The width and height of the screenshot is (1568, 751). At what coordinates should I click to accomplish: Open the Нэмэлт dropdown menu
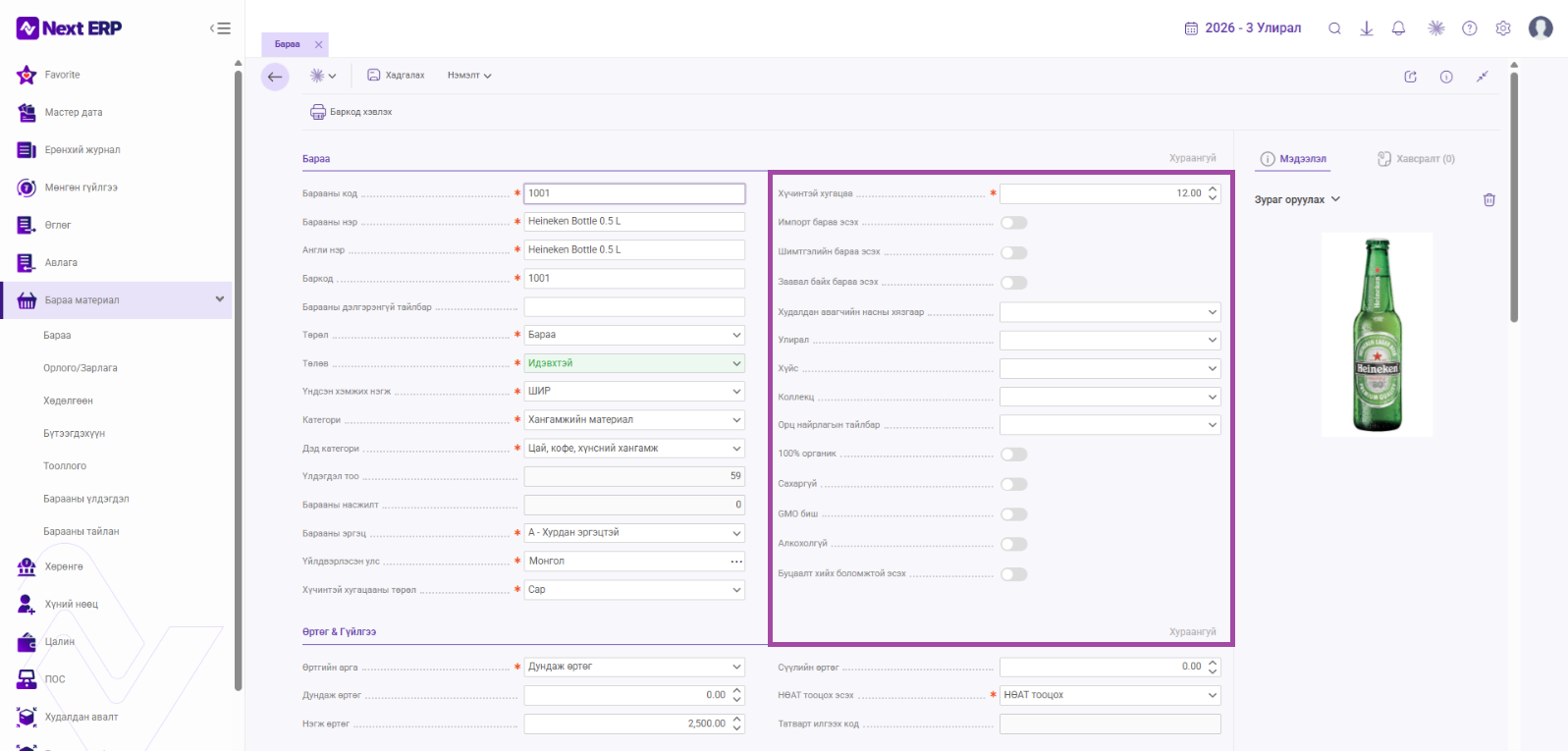coord(469,76)
